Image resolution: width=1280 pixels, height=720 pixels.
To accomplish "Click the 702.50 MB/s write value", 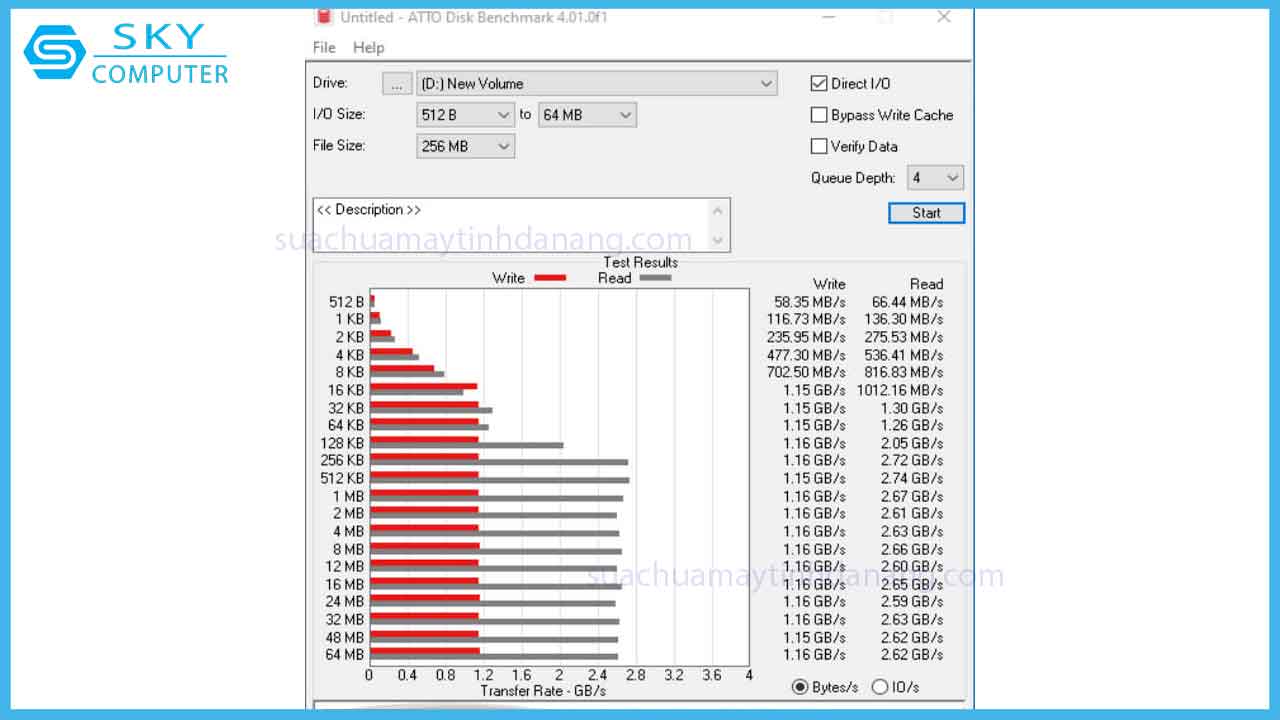I will (806, 372).
